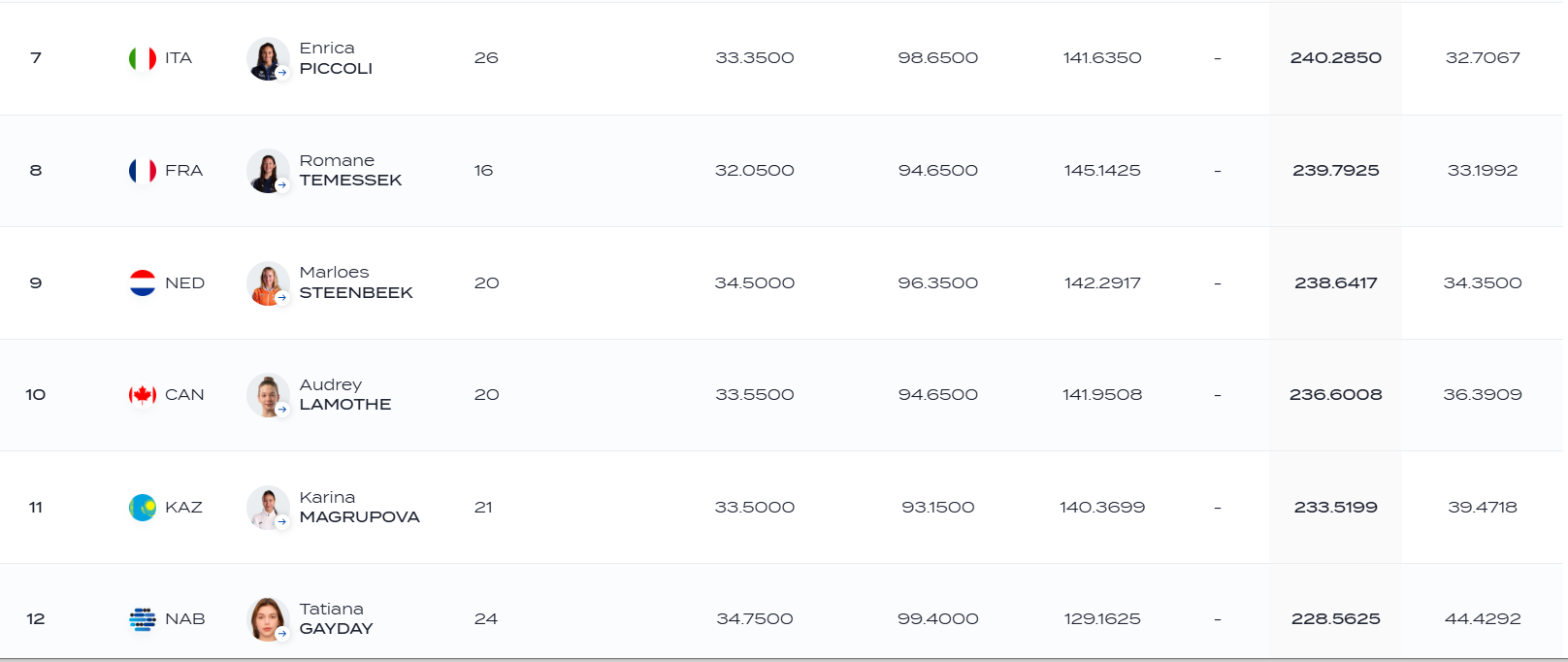The image size is (1568, 662).
Task: Click the Kazakhstan flag icon
Action: tap(143, 507)
